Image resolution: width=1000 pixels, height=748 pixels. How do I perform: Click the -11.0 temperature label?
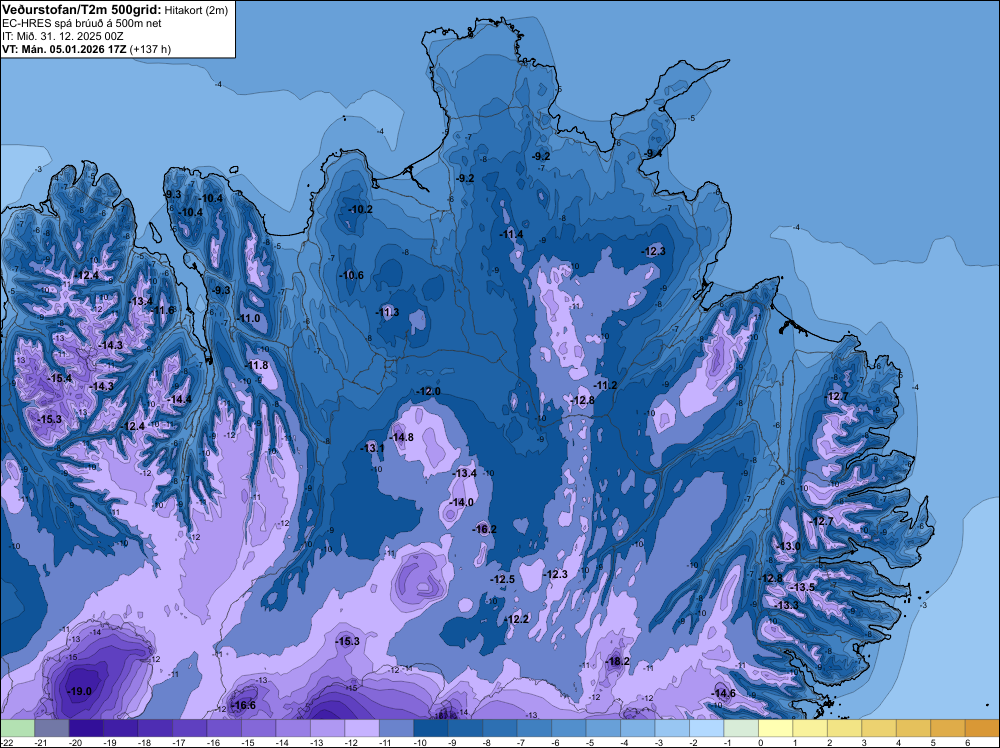249,318
